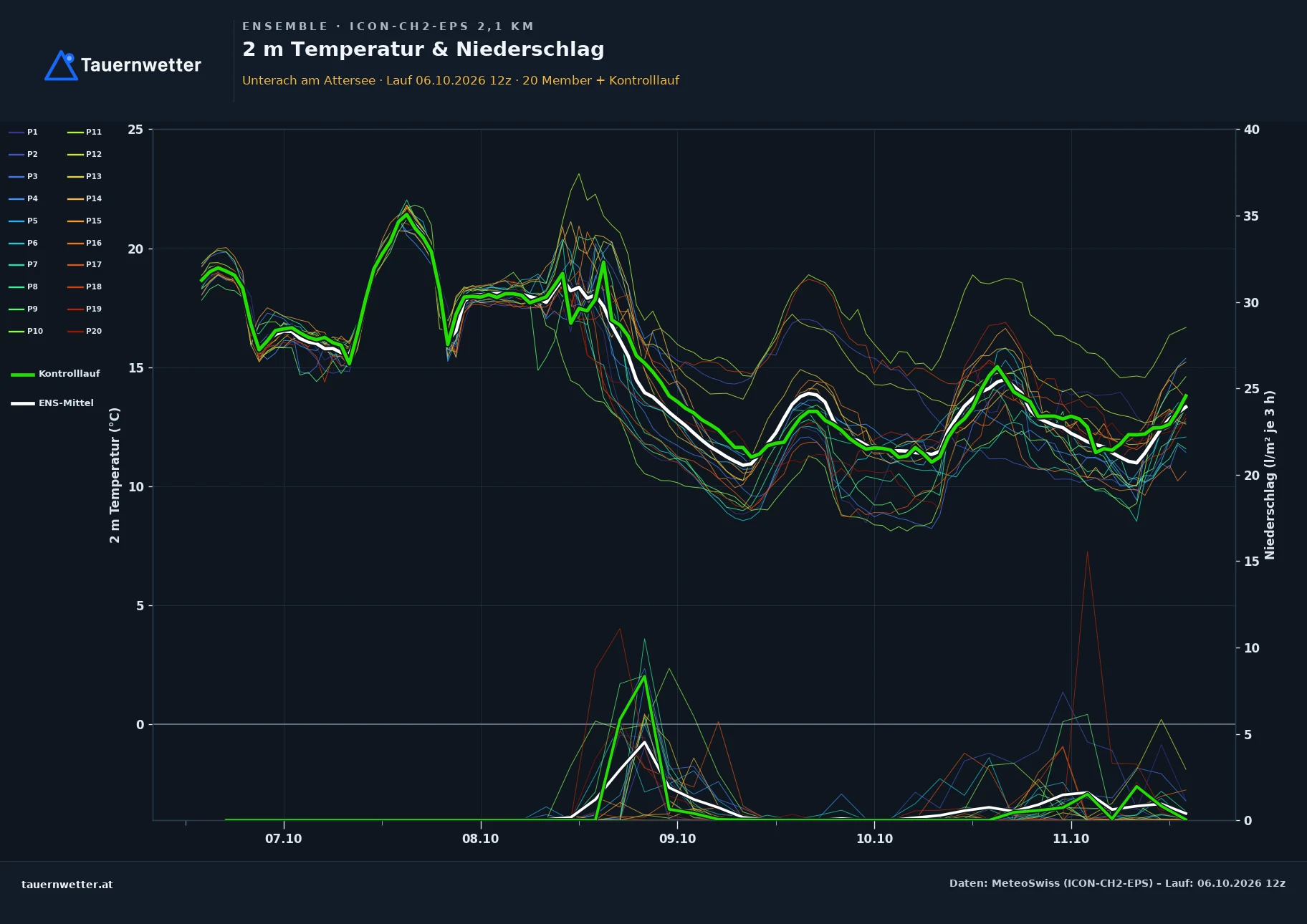The width and height of the screenshot is (1307, 924).
Task: Click P13 legend label
Action: click(x=94, y=176)
